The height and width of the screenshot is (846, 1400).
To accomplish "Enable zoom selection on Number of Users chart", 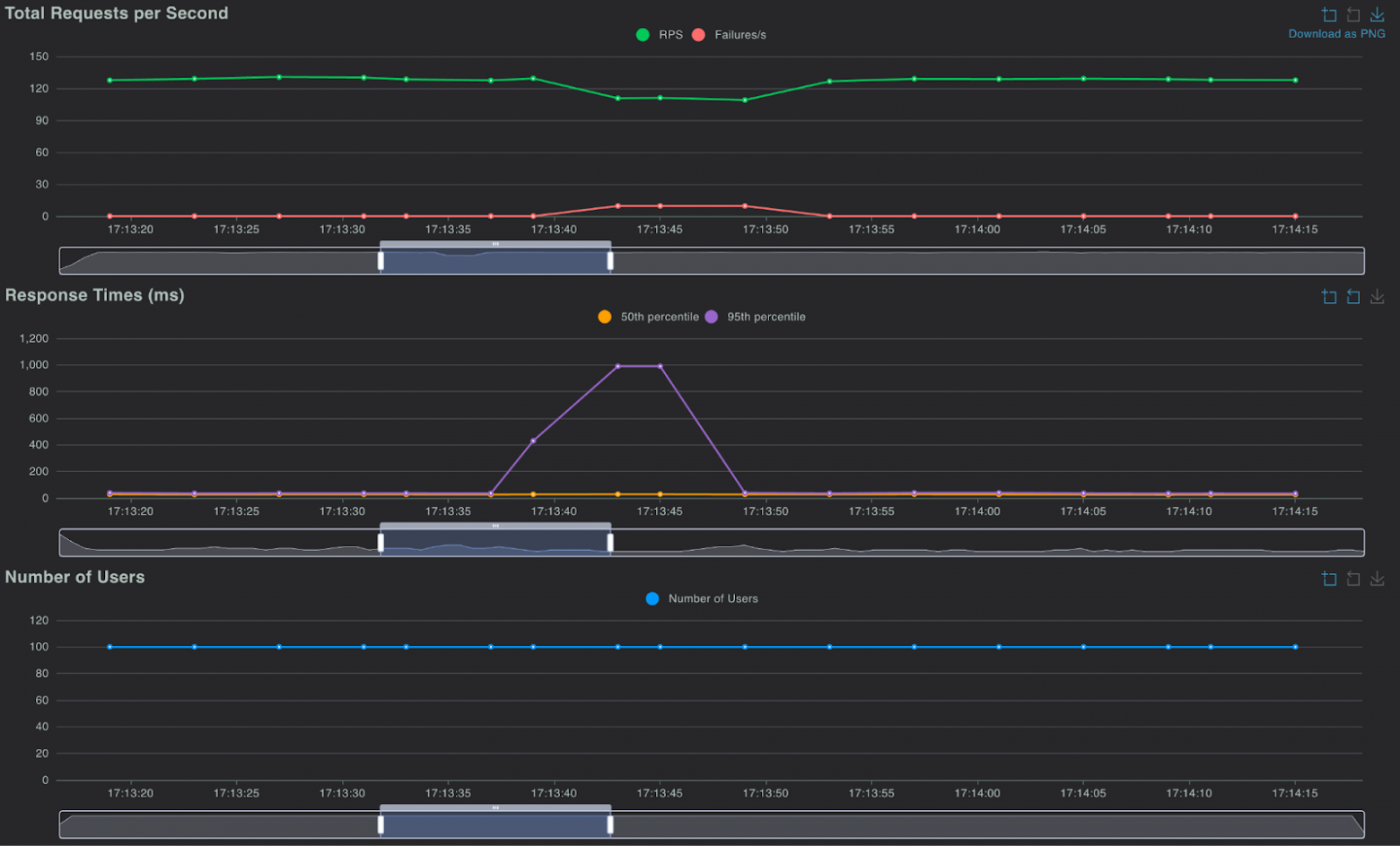I will click(1329, 579).
